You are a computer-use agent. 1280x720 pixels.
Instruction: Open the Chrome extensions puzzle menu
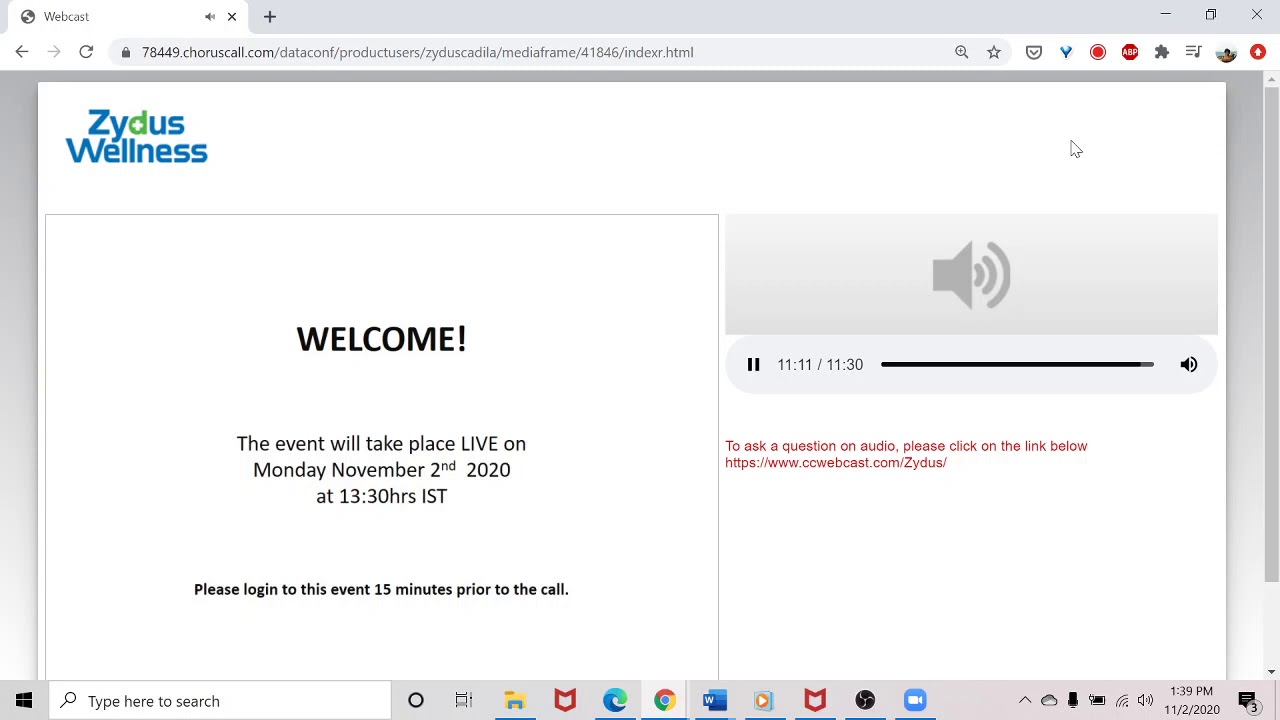1161,52
